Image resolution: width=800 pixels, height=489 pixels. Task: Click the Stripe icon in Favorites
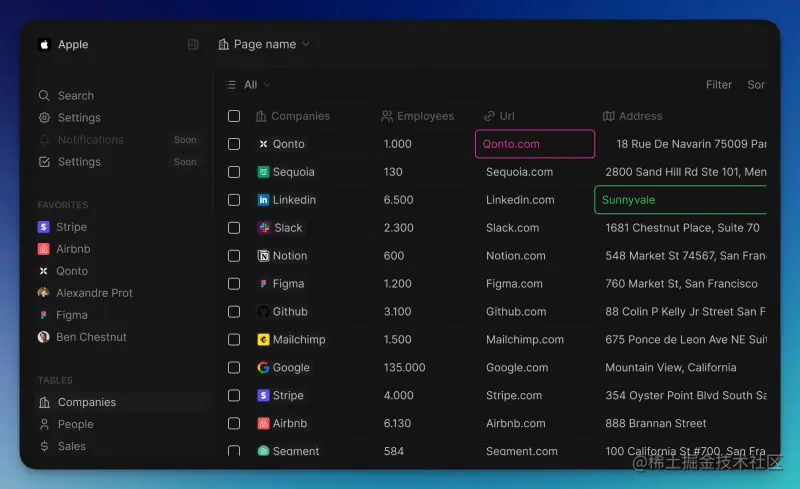click(x=44, y=227)
